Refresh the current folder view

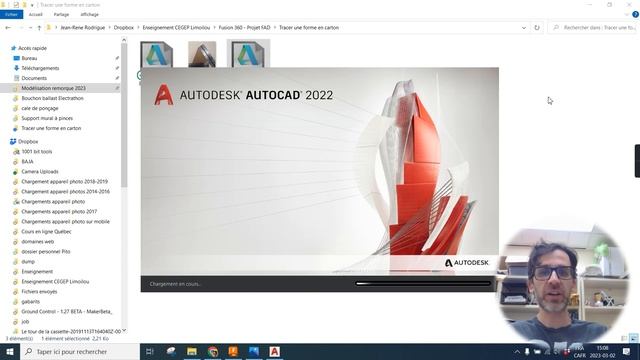(537, 28)
